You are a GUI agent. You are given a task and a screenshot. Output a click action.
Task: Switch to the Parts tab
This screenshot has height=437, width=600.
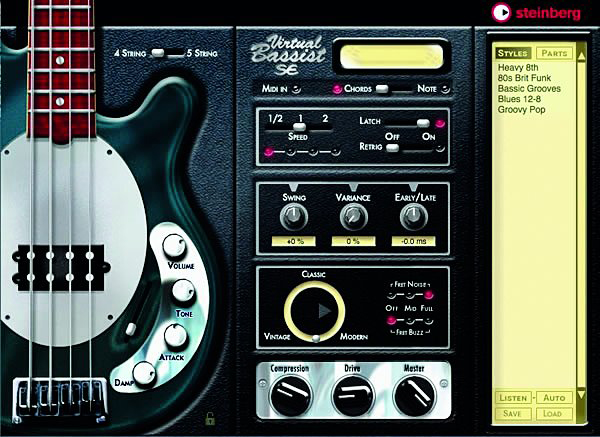(554, 53)
